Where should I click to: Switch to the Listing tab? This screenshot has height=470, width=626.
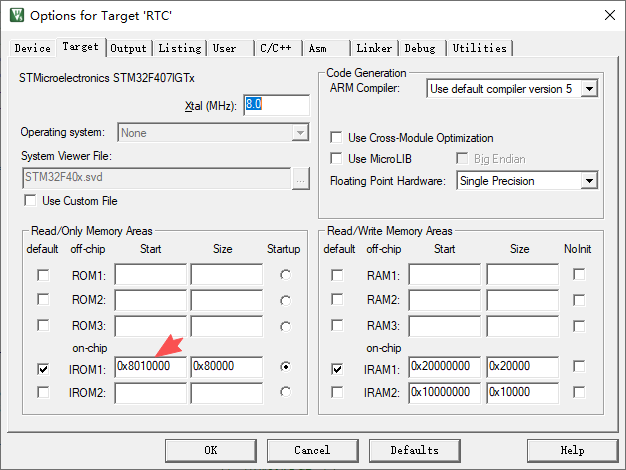(x=180, y=48)
